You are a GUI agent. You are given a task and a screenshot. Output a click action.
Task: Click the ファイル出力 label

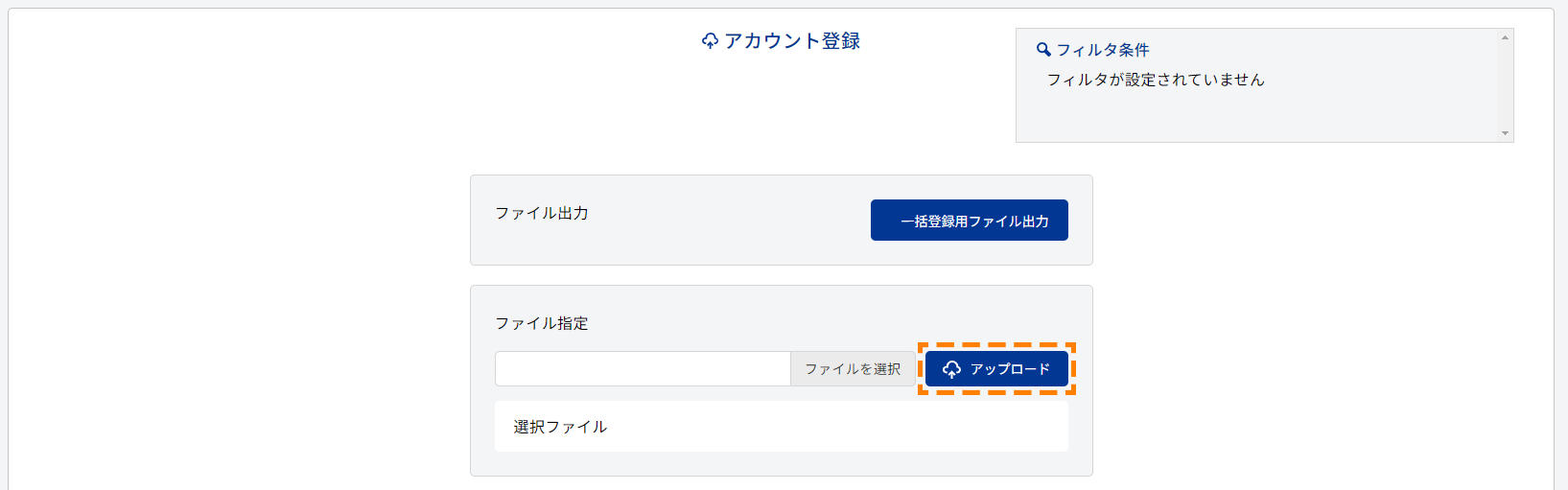(x=542, y=213)
